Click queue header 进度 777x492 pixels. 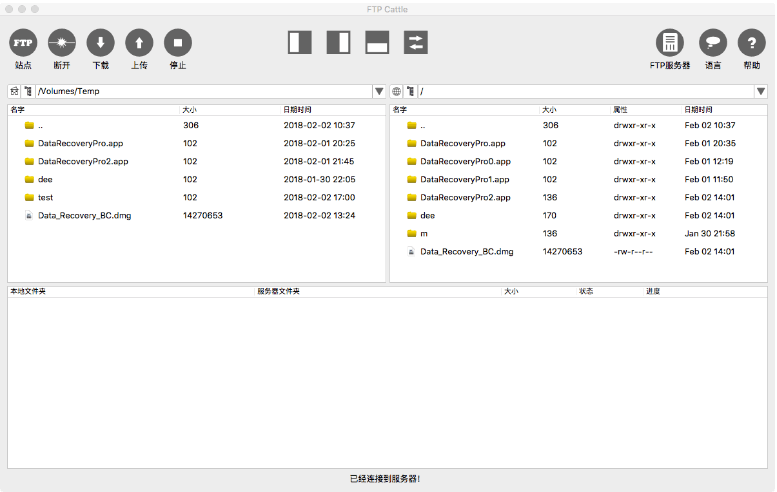(x=653, y=291)
